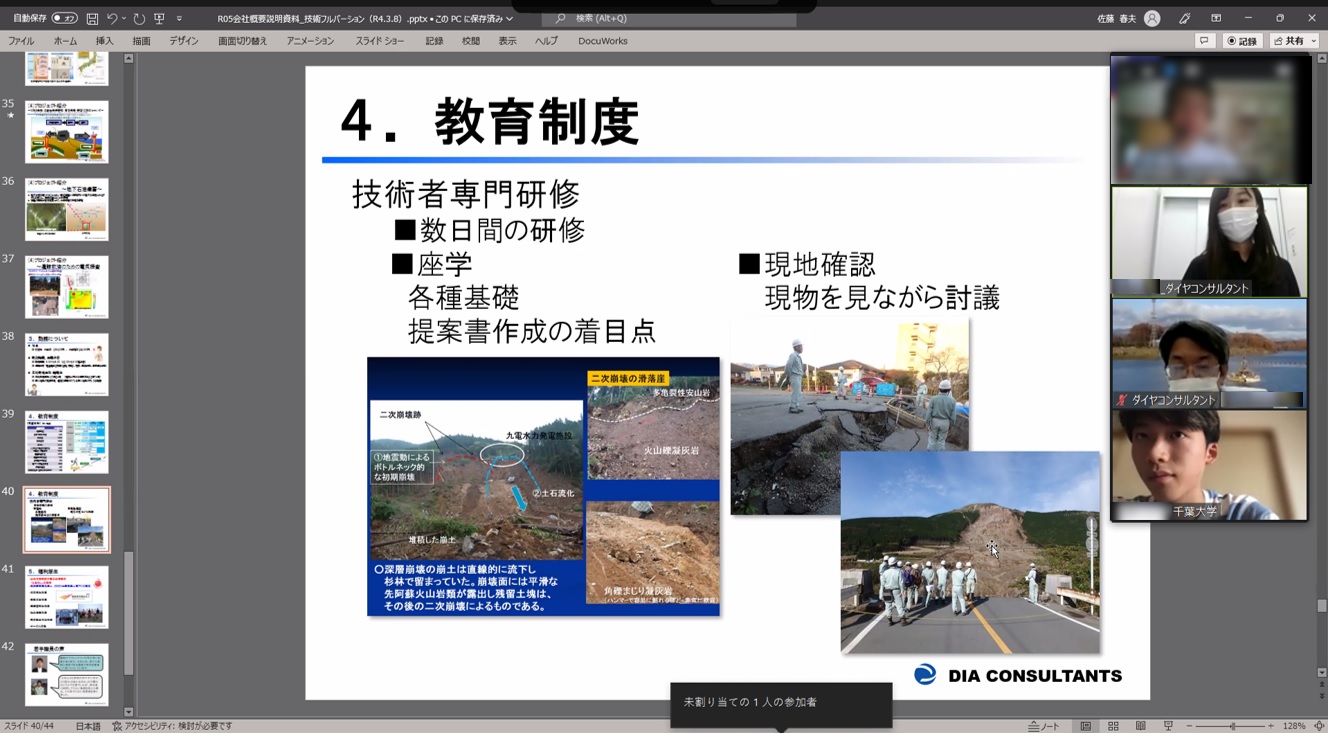
Task: Click the Save icon in title bar
Action: [92, 18]
